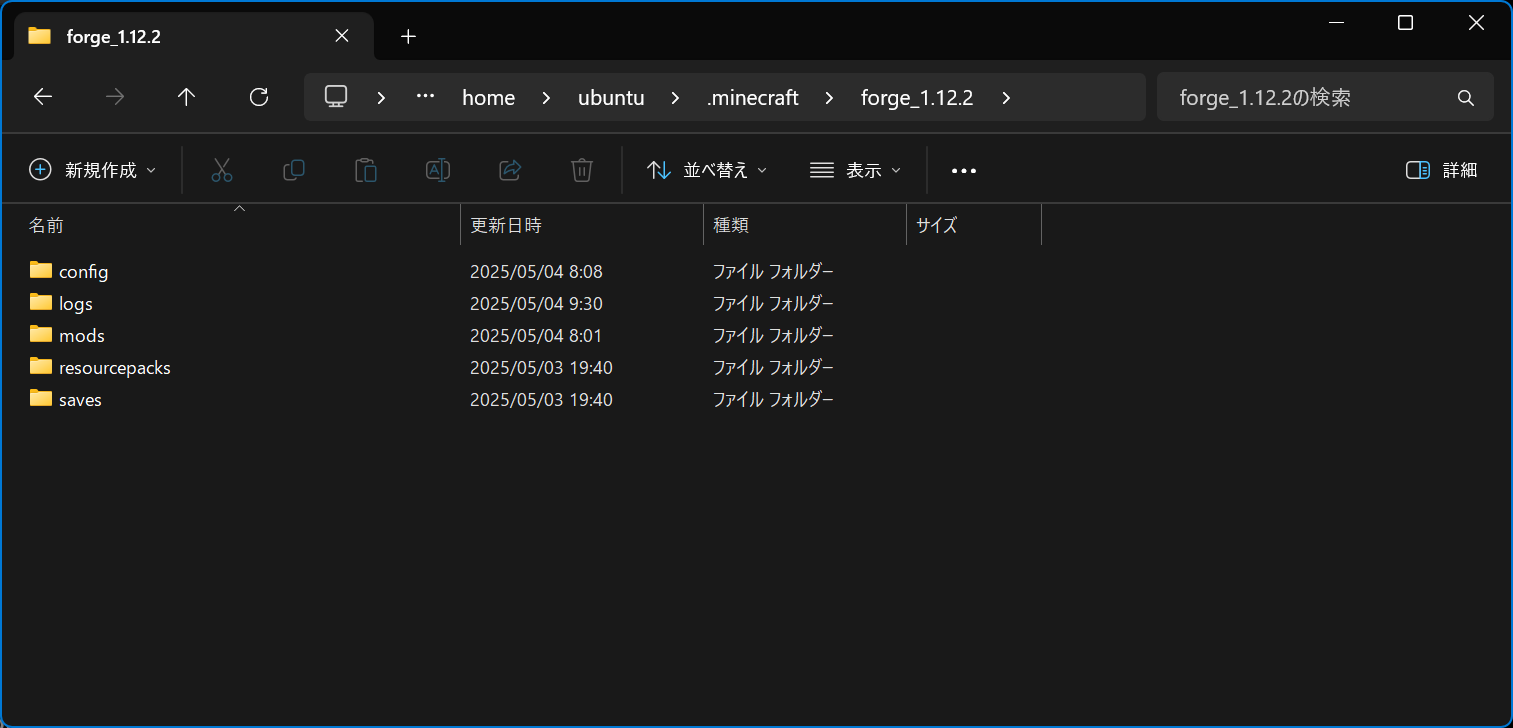Maximize the File Explorer window

(x=1405, y=23)
